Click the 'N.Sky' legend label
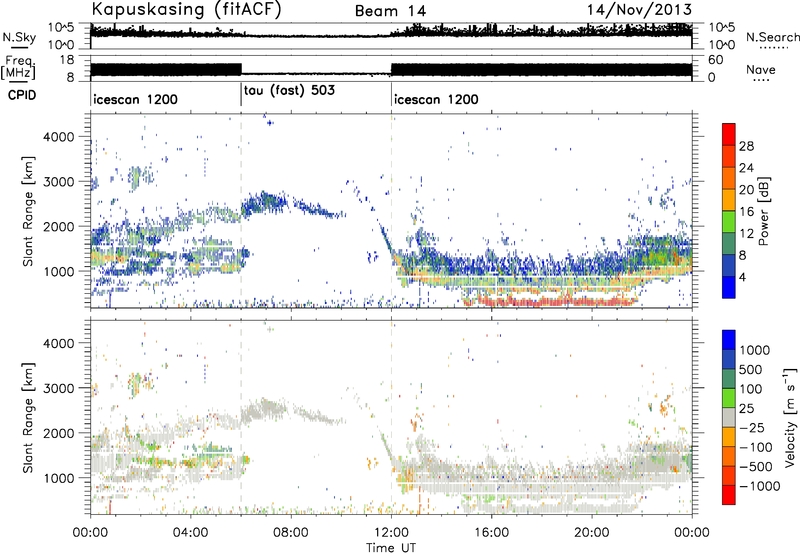 pyautogui.click(x=19, y=37)
